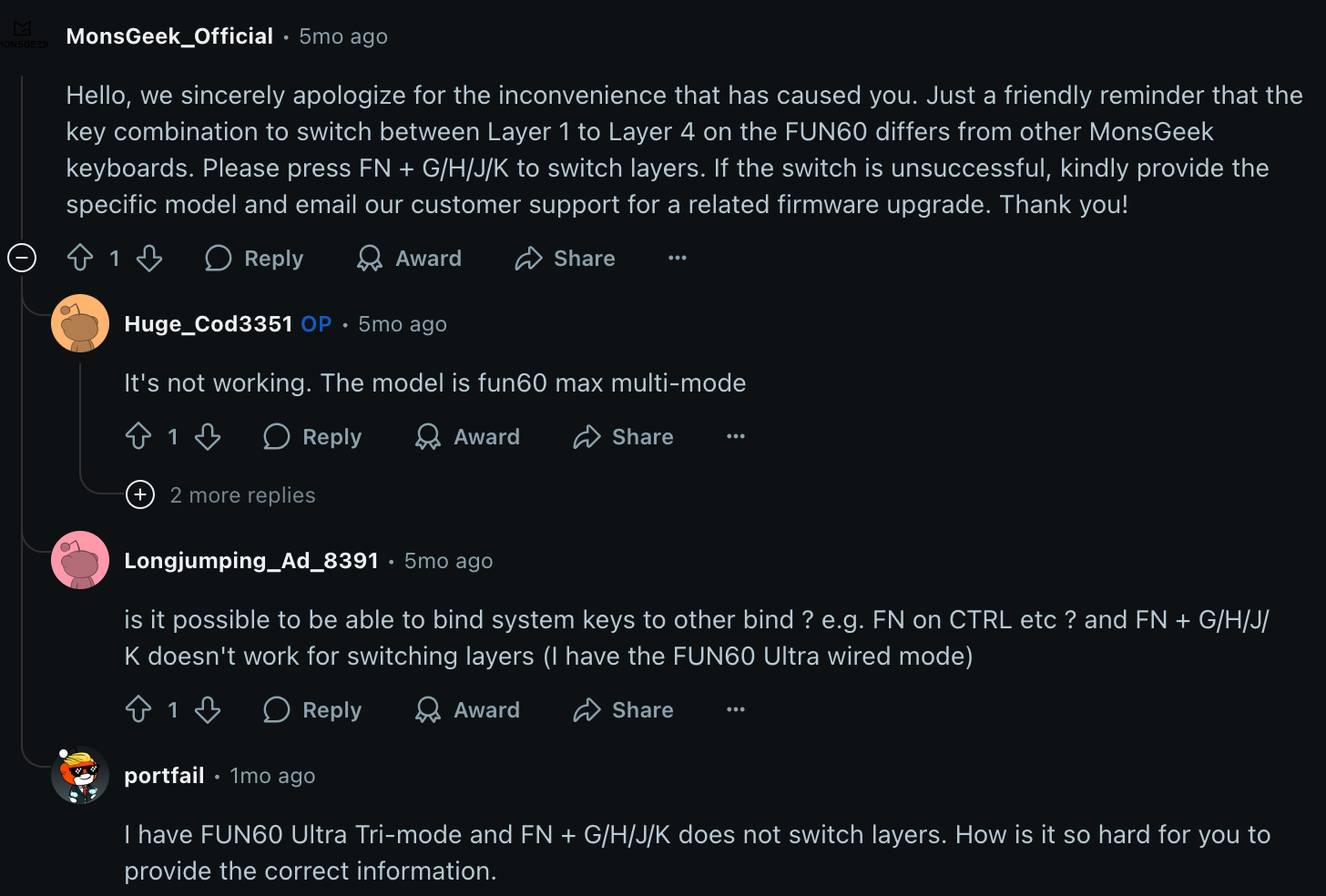1326x896 pixels.
Task: Upvote Longjumping_Ad_8391's comment
Action: (x=138, y=709)
